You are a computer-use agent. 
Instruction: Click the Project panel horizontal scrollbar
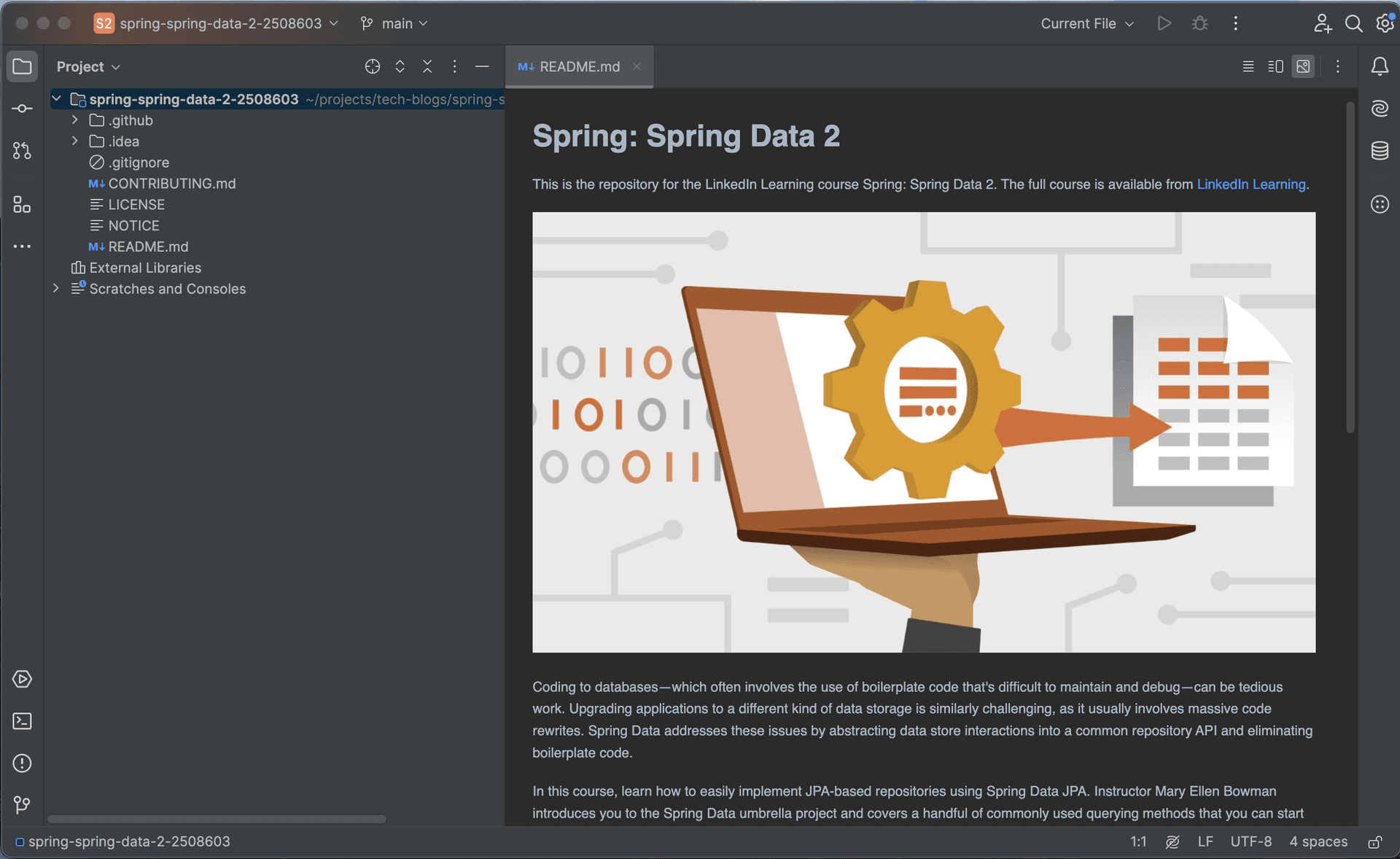point(217,819)
